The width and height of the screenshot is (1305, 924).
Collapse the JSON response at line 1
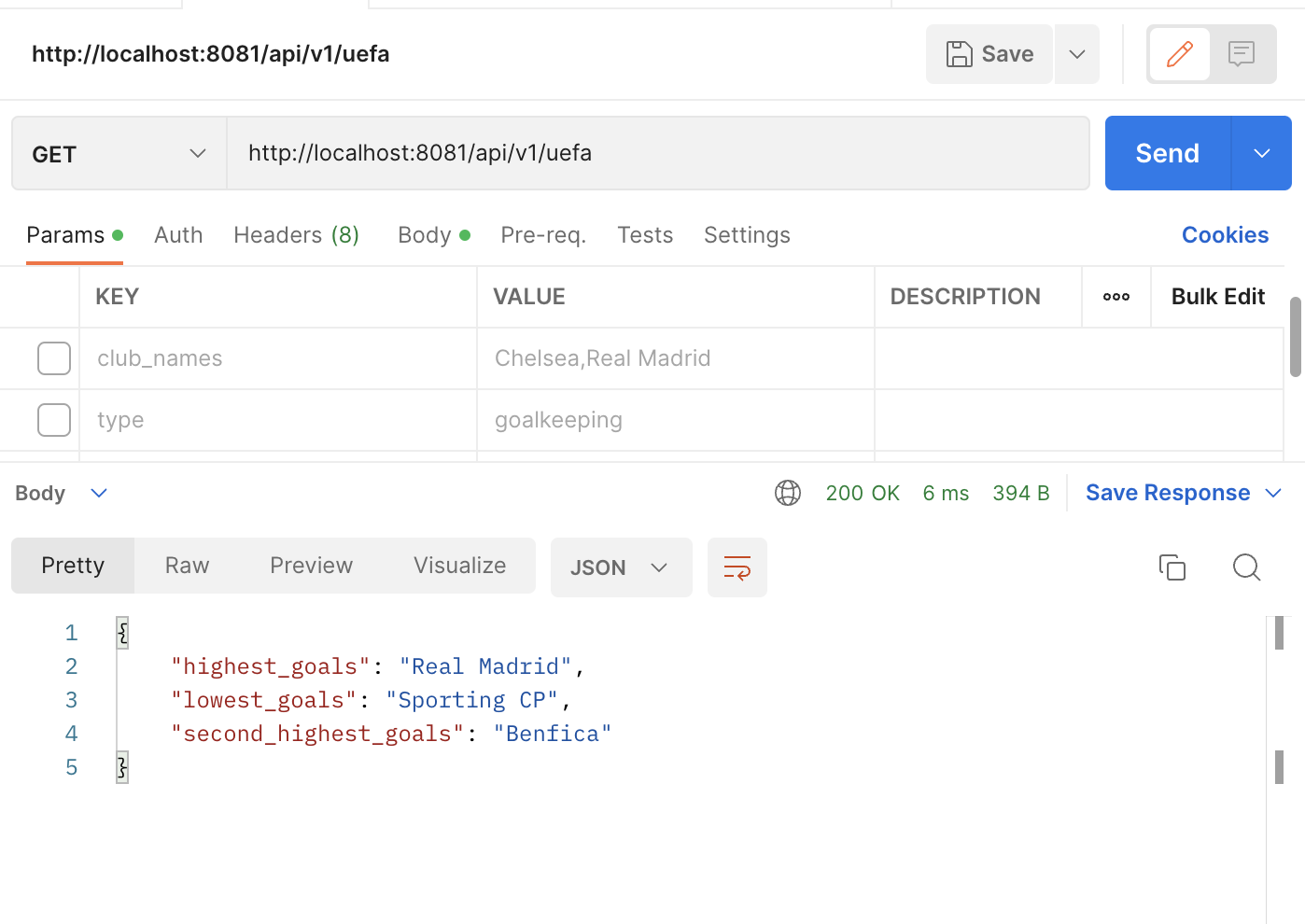pos(122,633)
